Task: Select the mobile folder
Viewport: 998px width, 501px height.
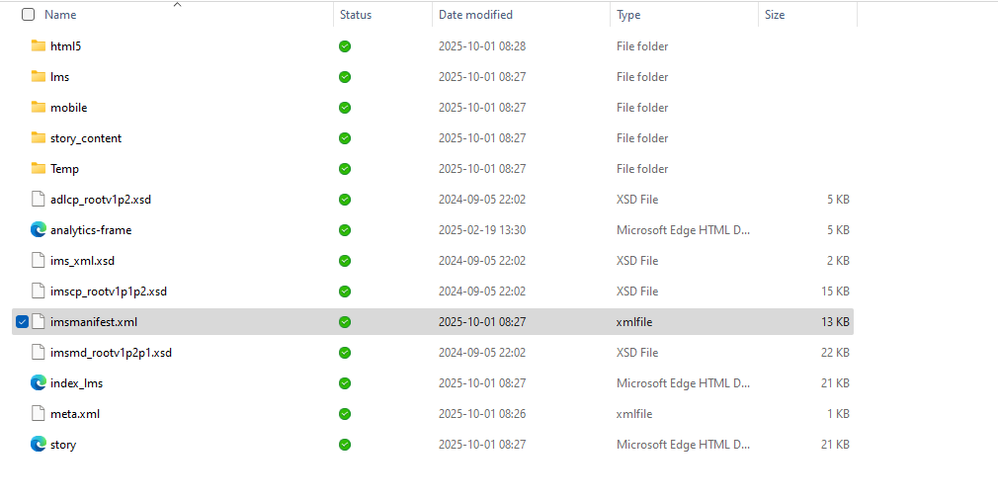Action: [68, 108]
